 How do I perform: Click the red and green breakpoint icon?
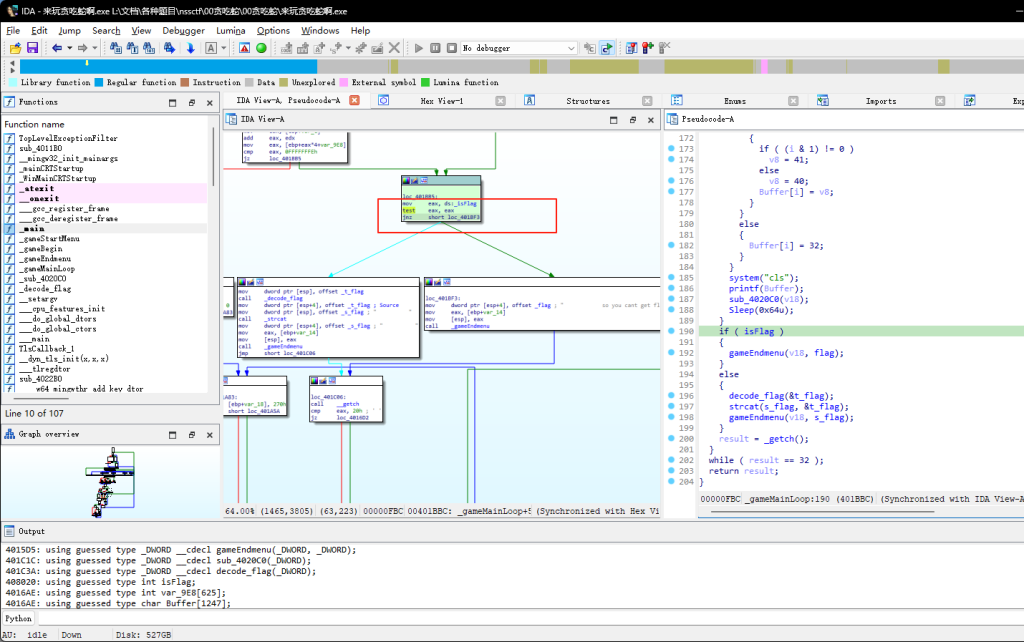(x=648, y=48)
